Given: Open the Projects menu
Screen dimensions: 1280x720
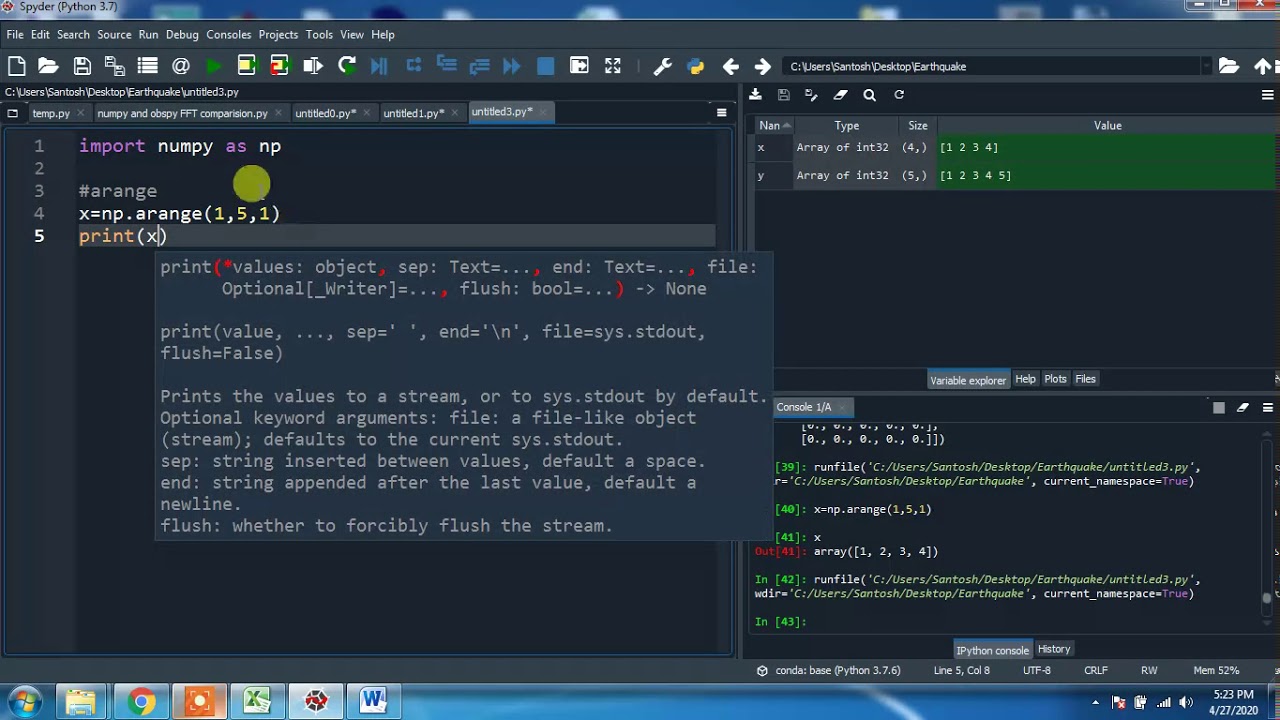Looking at the screenshot, I should 278,34.
